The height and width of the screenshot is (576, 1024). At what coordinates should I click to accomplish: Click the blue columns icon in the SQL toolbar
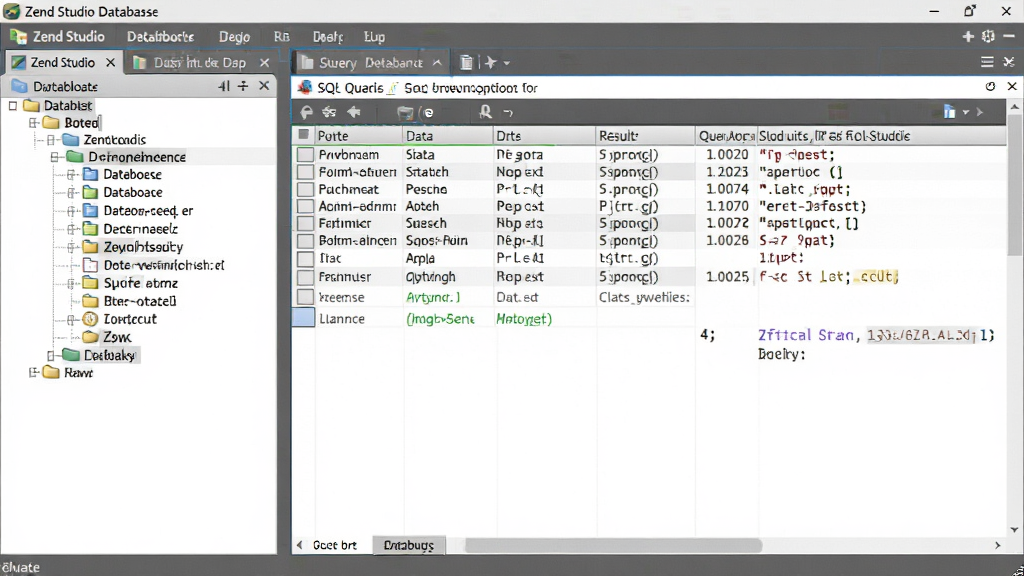click(950, 112)
